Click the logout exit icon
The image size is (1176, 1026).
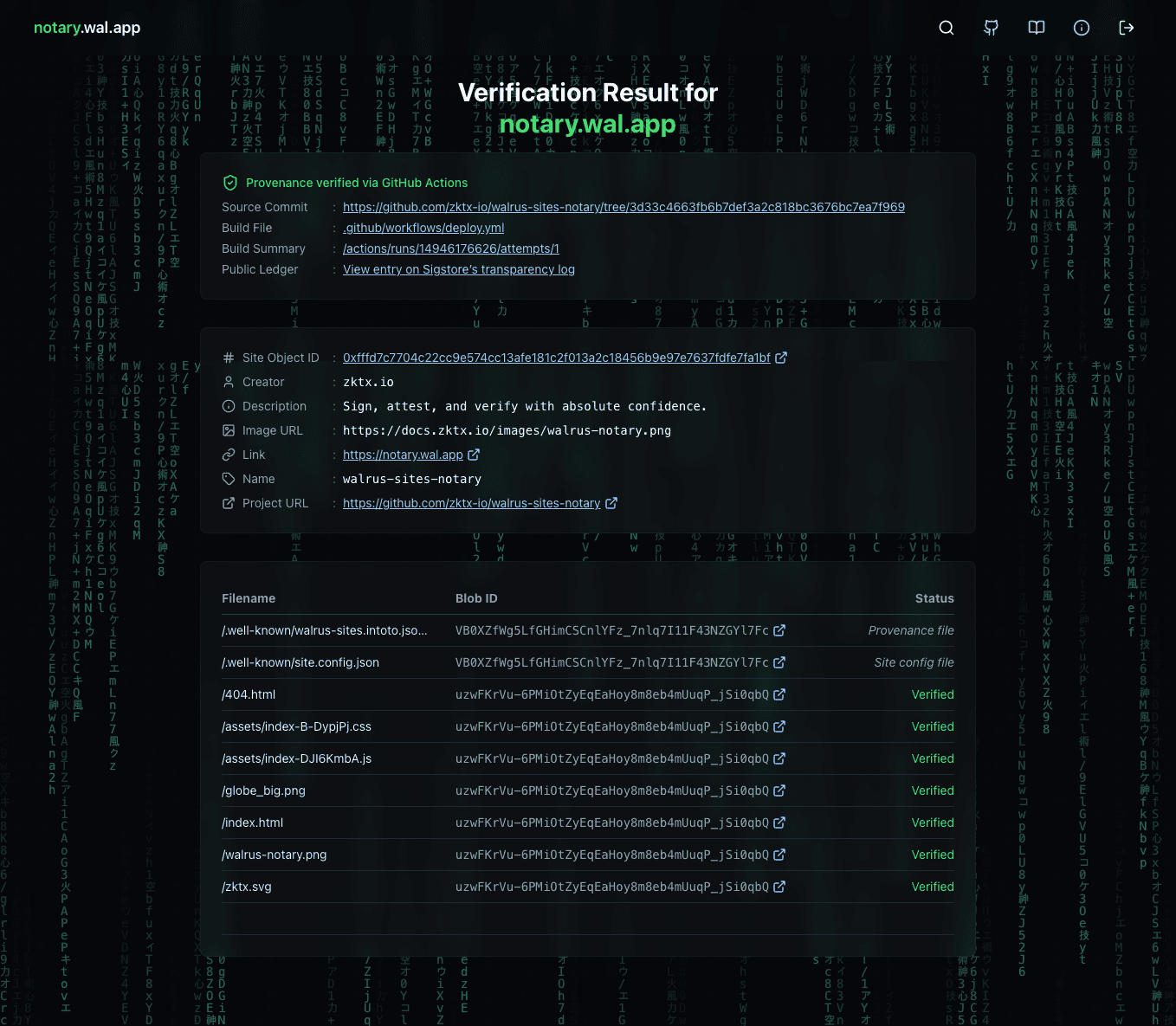click(x=1127, y=28)
